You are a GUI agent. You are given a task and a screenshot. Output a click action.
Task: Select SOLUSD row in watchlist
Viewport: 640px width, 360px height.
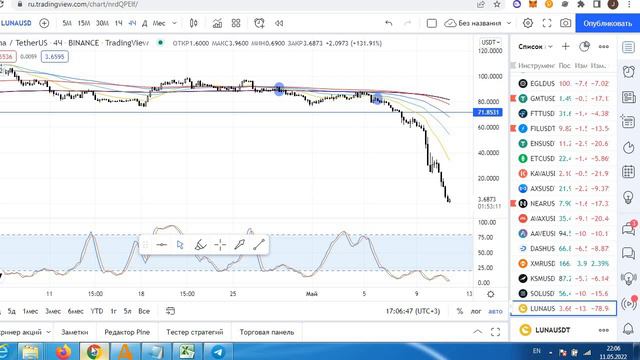pos(563,293)
